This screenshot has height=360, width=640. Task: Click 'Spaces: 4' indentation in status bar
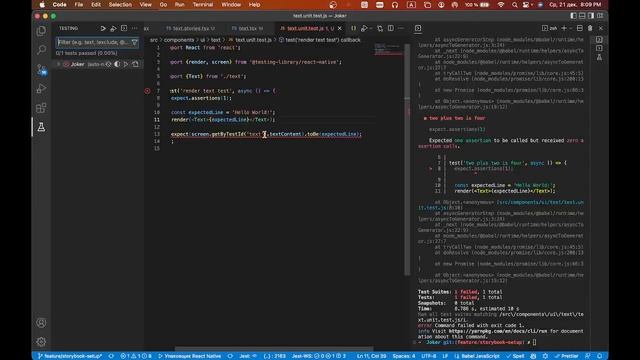[404, 356]
